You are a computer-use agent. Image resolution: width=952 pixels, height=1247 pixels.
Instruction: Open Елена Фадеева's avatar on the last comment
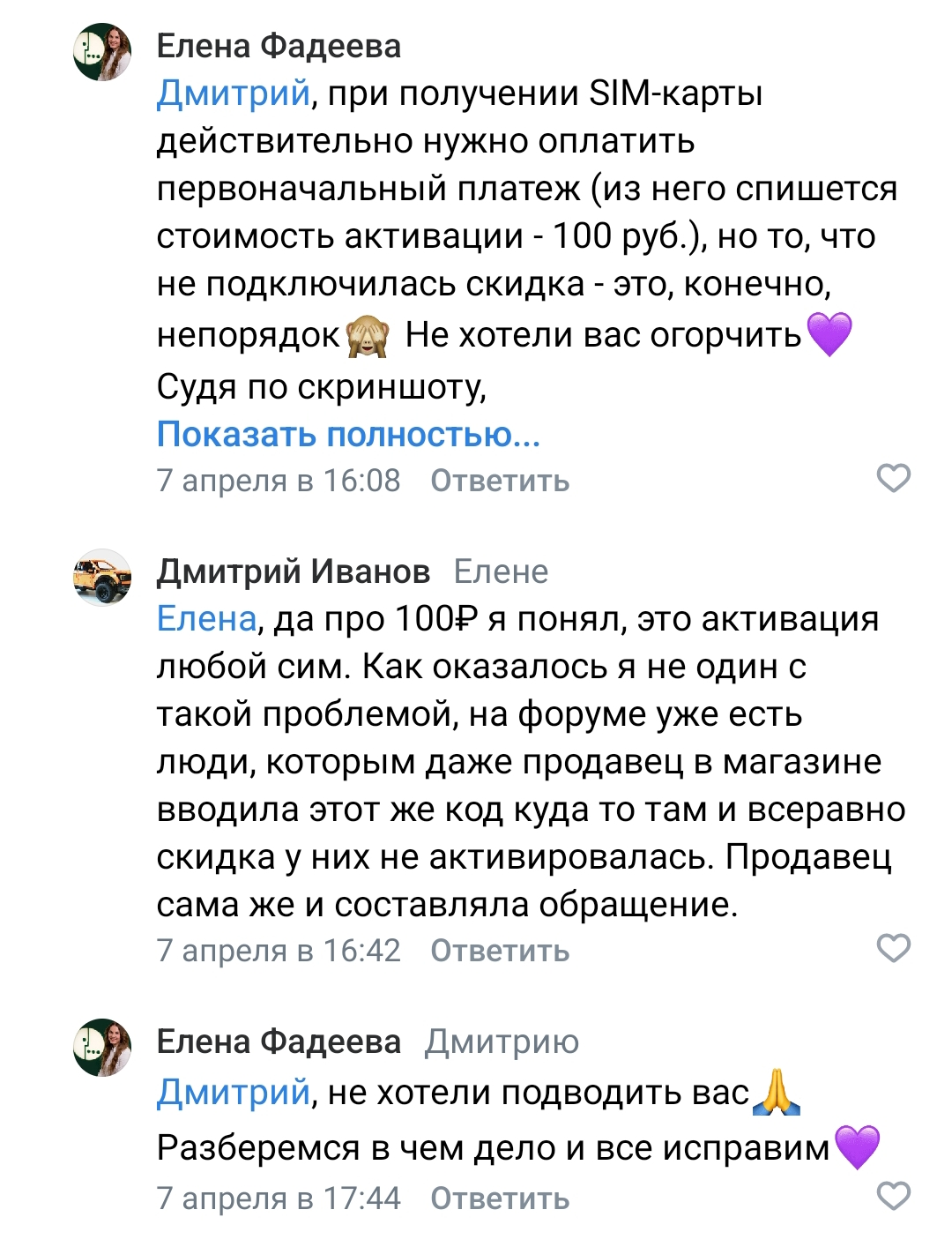102,1048
